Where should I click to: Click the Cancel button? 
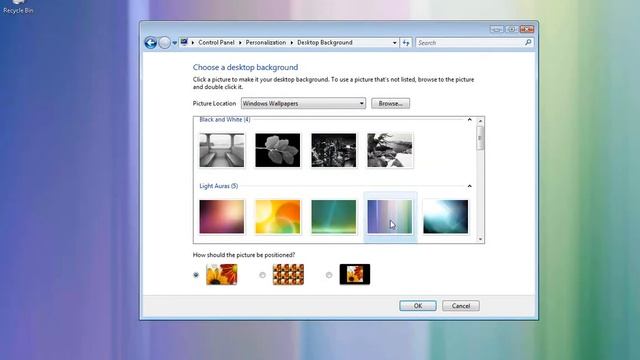click(461, 306)
